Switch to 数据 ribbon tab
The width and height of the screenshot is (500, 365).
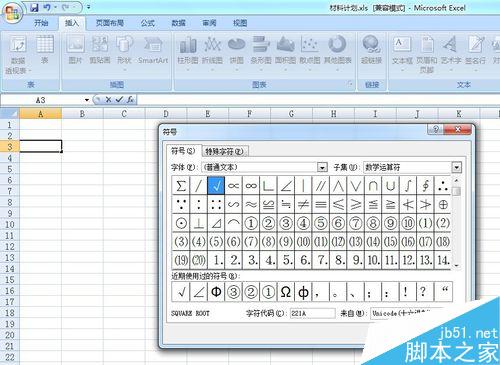pos(178,23)
